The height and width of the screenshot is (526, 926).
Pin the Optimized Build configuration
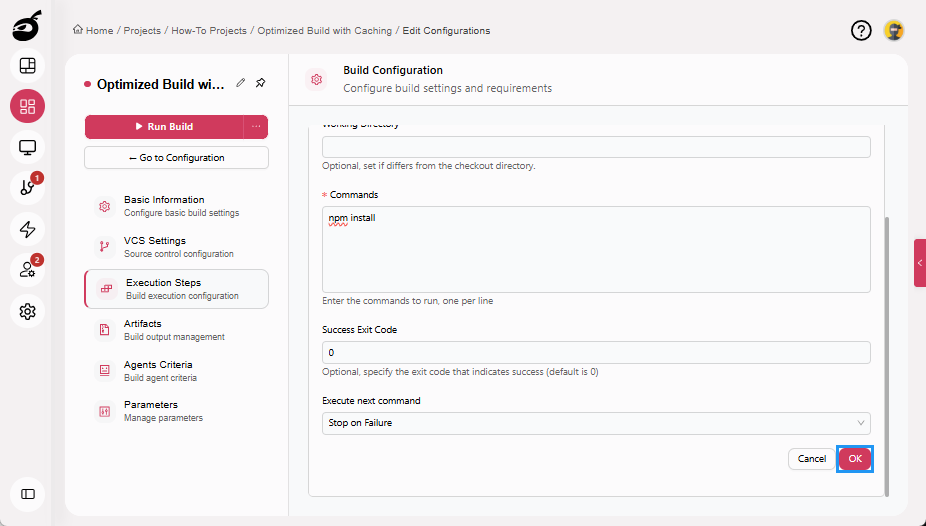coord(260,83)
